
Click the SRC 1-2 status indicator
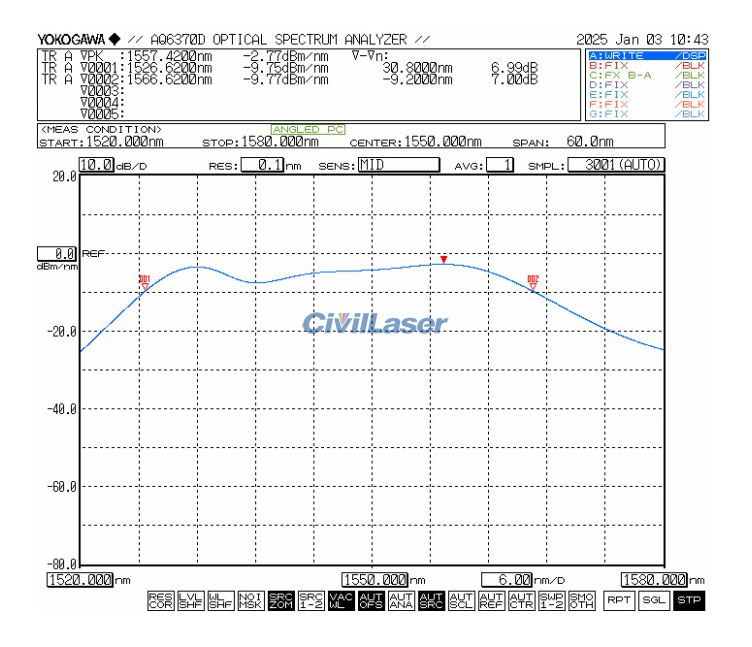tap(311, 600)
